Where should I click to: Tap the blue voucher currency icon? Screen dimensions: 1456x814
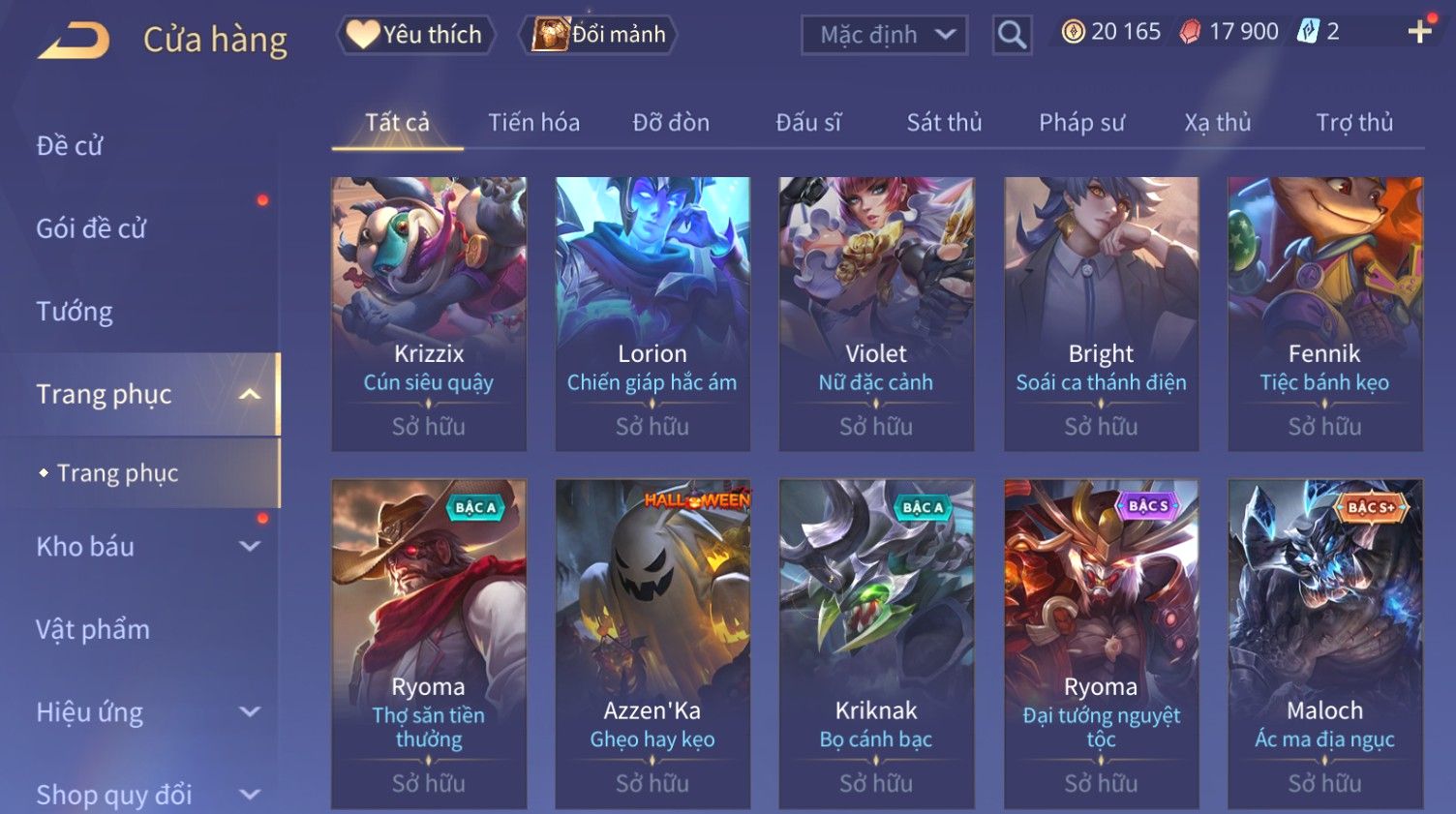1308,32
